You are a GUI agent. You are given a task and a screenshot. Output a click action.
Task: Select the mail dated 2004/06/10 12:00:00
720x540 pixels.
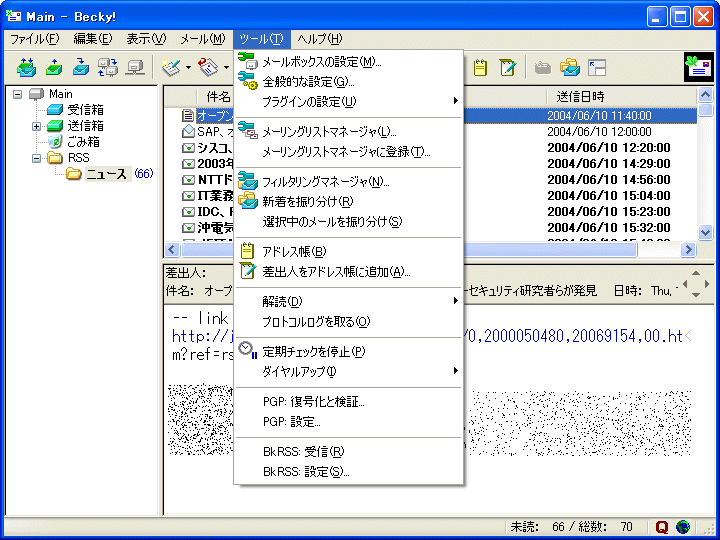(x=599, y=132)
